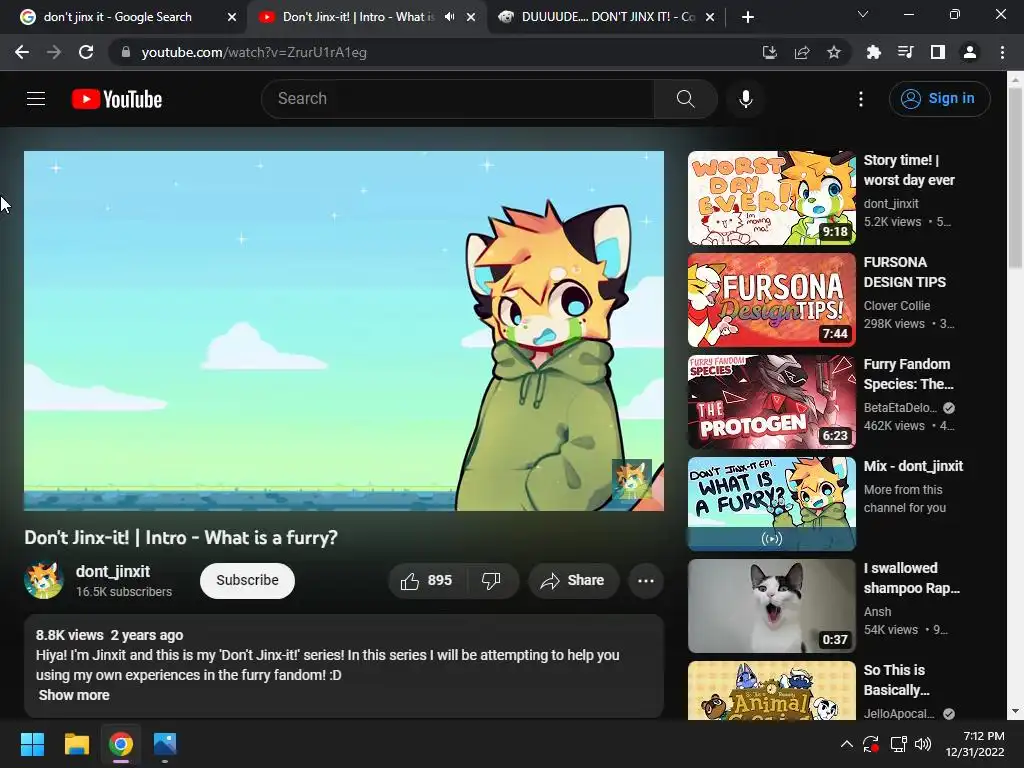Toggle Chrome side panel
This screenshot has height=768, width=1024.
point(938,52)
